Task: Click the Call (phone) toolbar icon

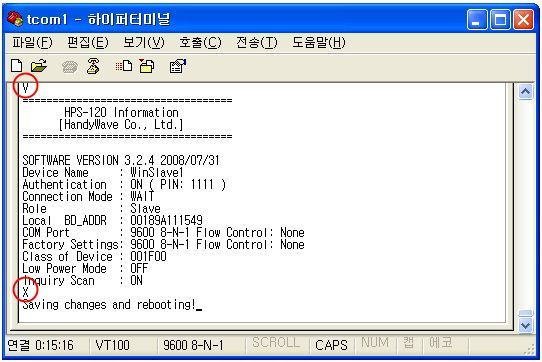Action: (69, 66)
